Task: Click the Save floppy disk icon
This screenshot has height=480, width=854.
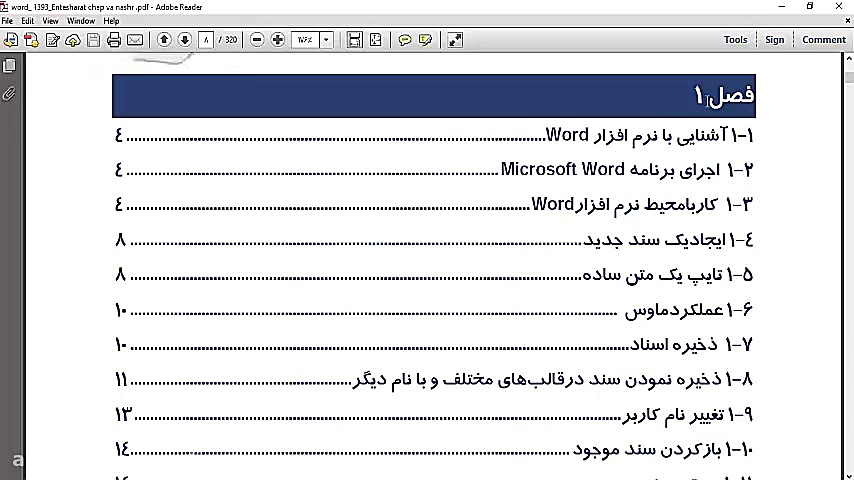Action: (x=94, y=40)
